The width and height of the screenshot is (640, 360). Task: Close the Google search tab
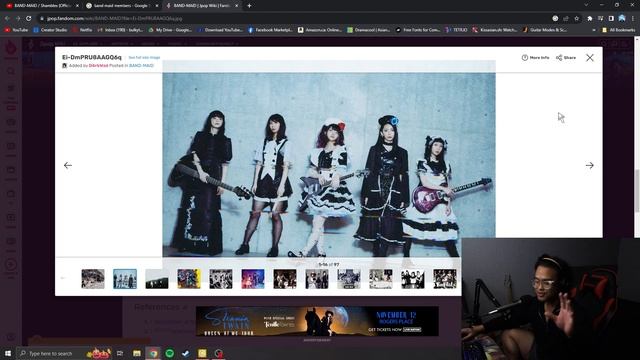pos(157,6)
